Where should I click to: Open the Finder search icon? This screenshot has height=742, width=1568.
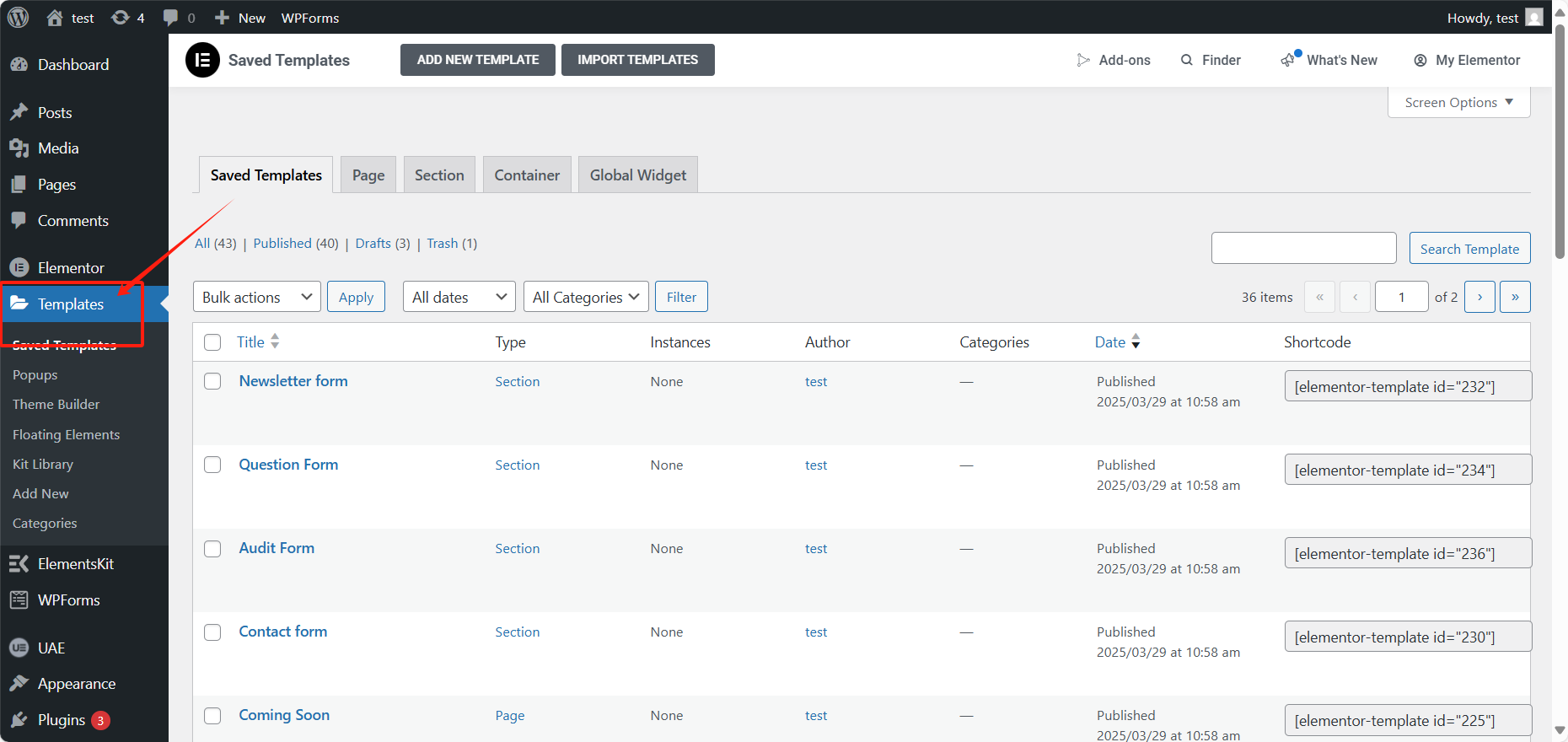(x=1187, y=60)
